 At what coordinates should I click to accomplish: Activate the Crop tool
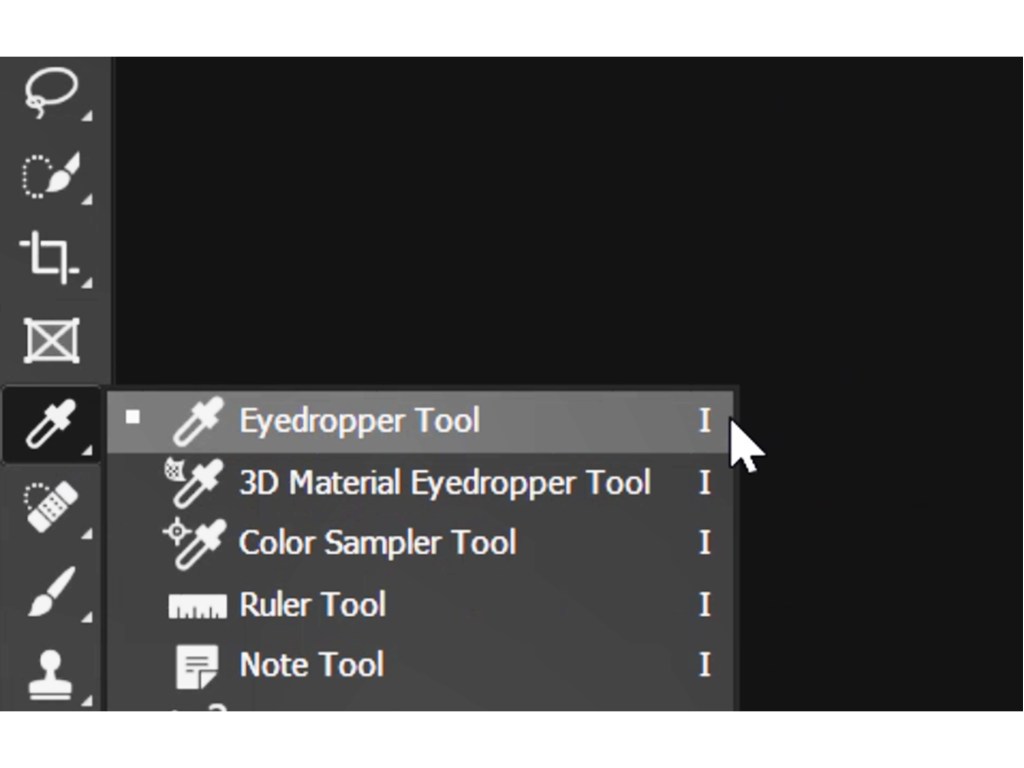(x=50, y=257)
